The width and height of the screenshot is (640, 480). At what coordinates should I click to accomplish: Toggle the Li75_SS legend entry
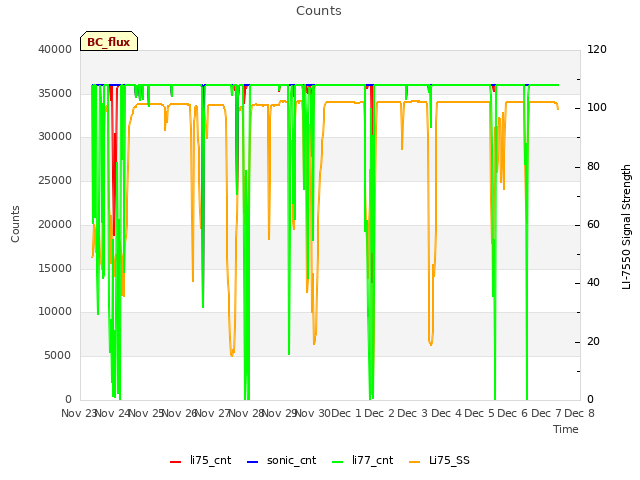pyautogui.click(x=439, y=460)
